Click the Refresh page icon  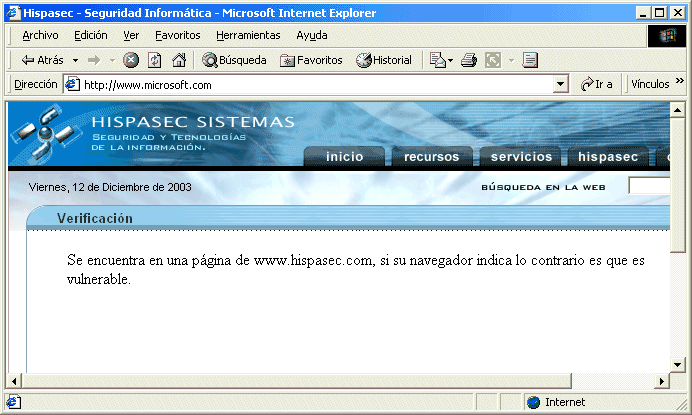click(154, 60)
